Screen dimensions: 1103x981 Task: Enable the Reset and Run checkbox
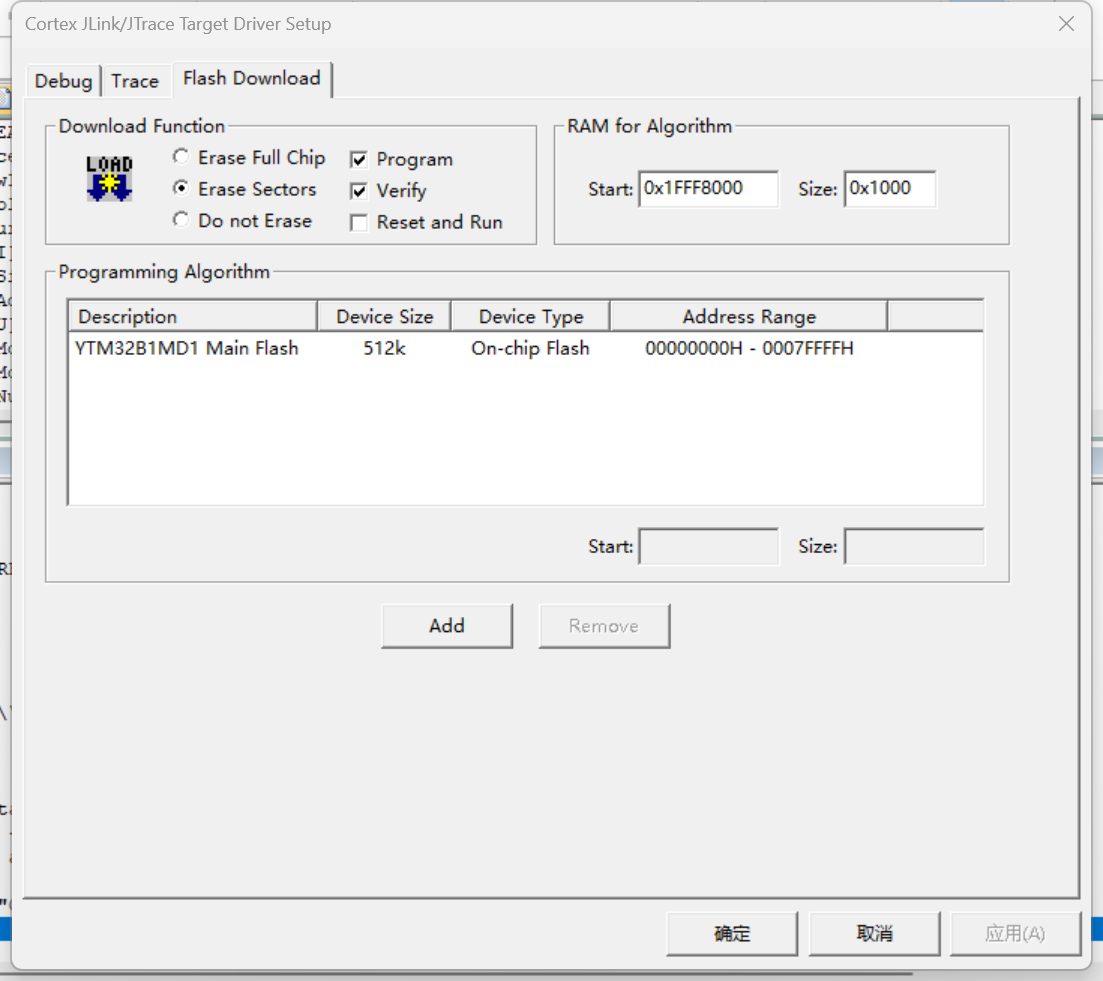click(359, 222)
